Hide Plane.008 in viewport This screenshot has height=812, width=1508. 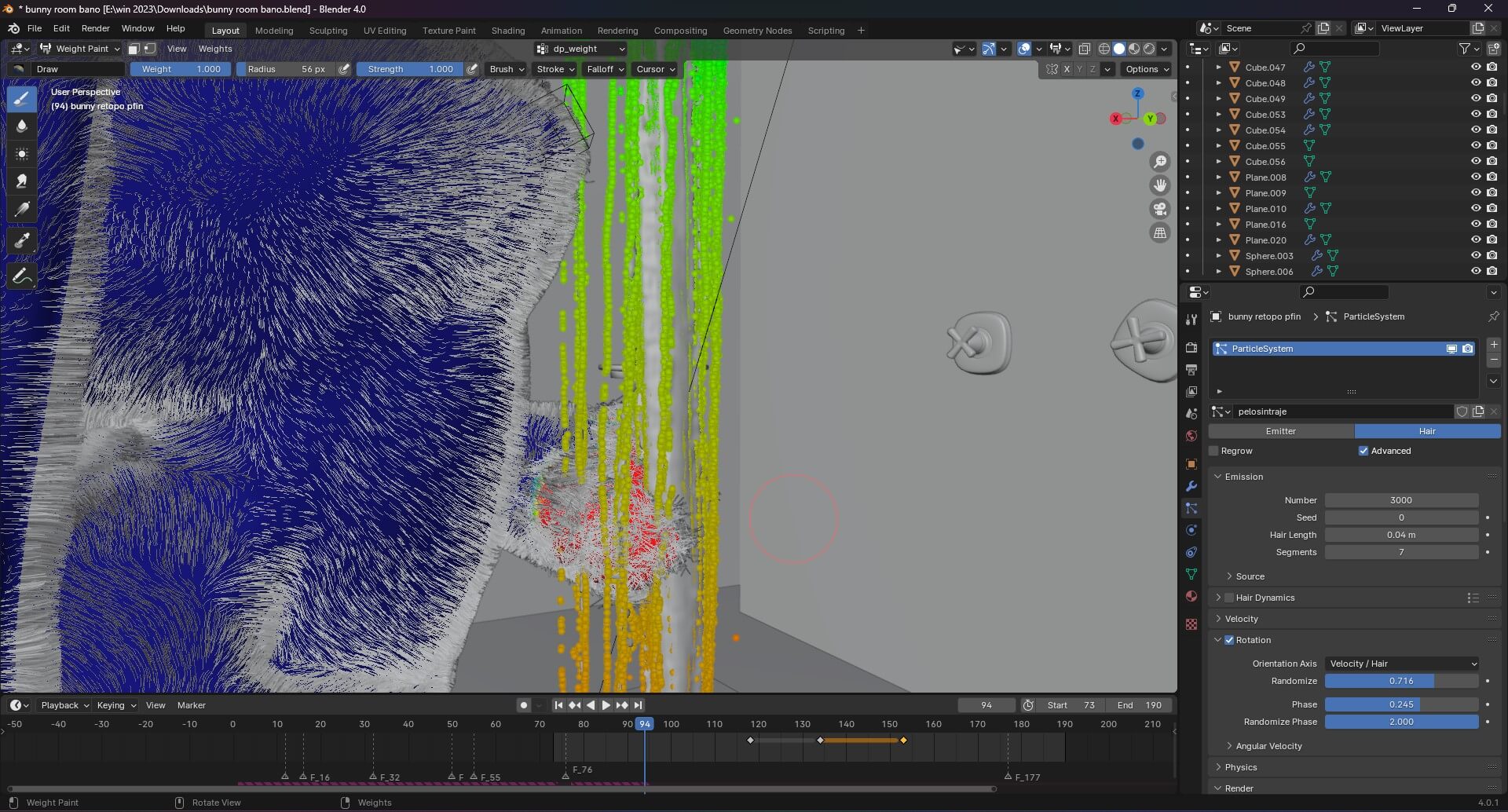(1476, 177)
